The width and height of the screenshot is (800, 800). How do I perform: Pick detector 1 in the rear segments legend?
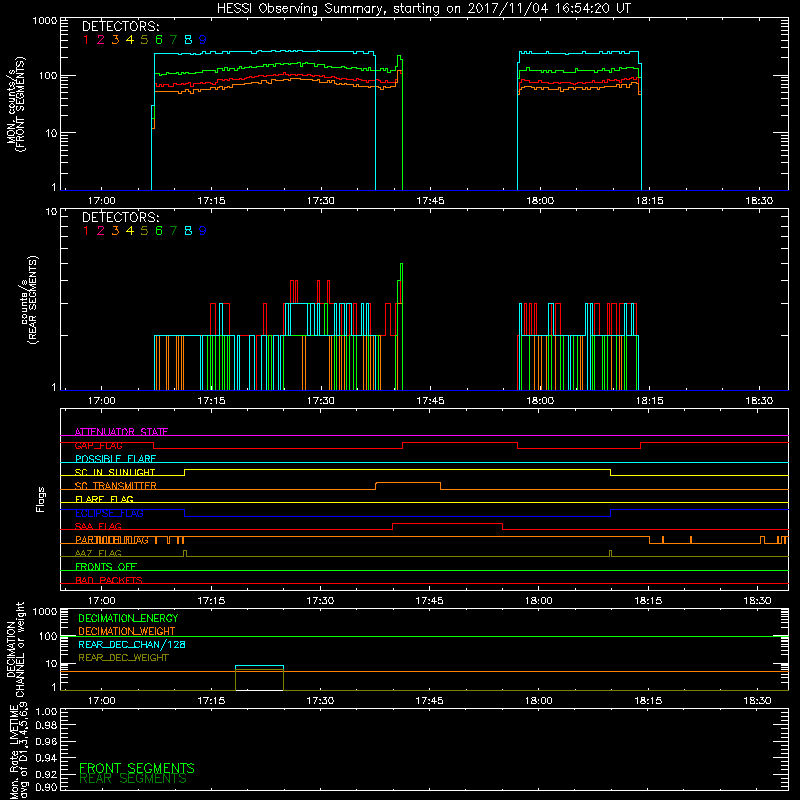click(86, 231)
